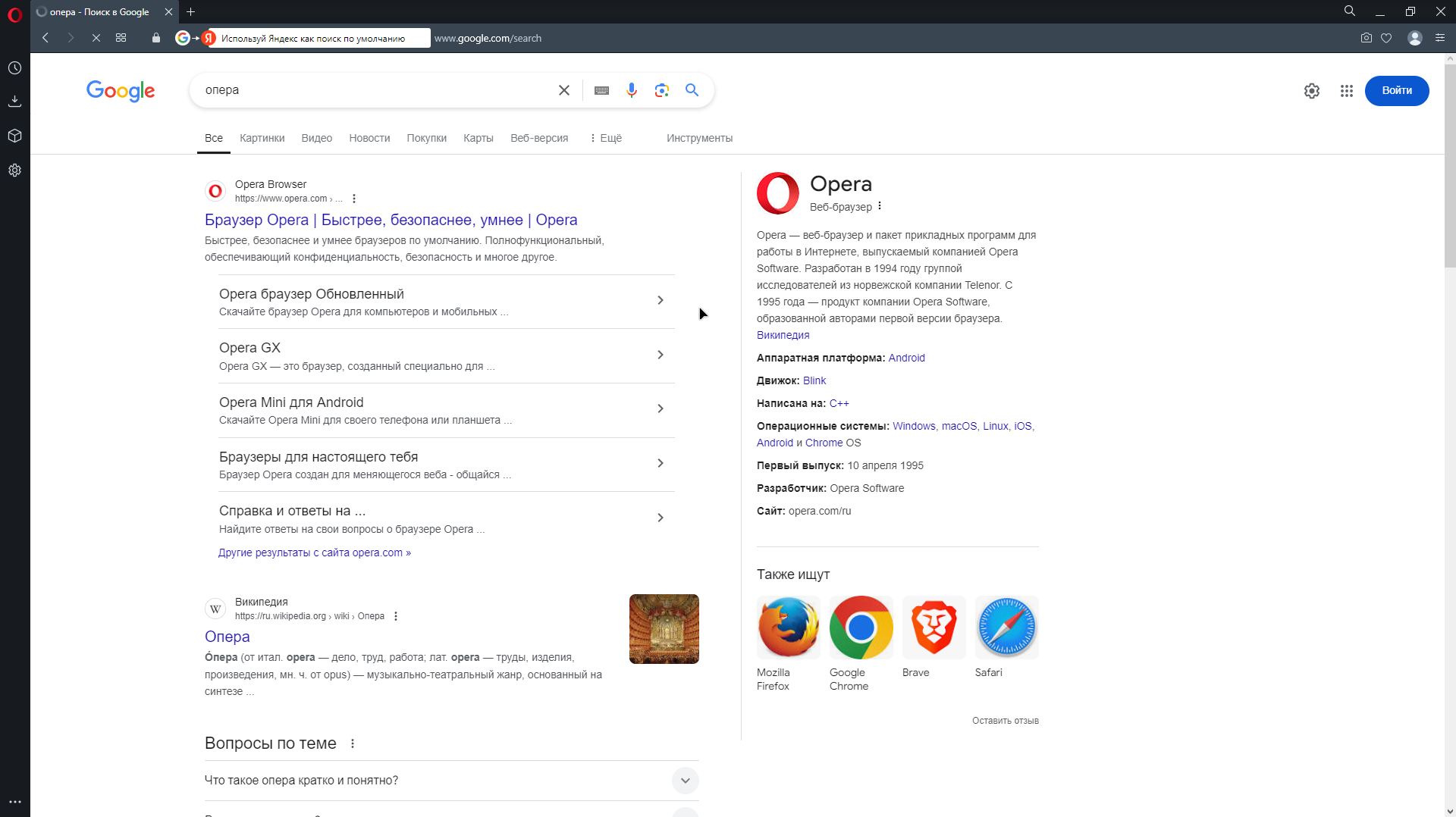The image size is (1456, 817).
Task: Click the Opera logo in knowledge panel
Action: (778, 193)
